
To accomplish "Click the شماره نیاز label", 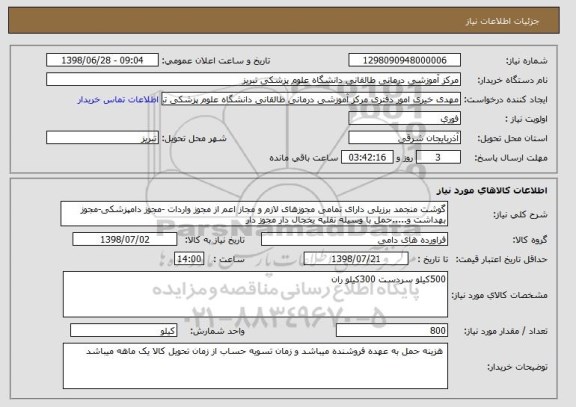I will (x=527, y=61).
